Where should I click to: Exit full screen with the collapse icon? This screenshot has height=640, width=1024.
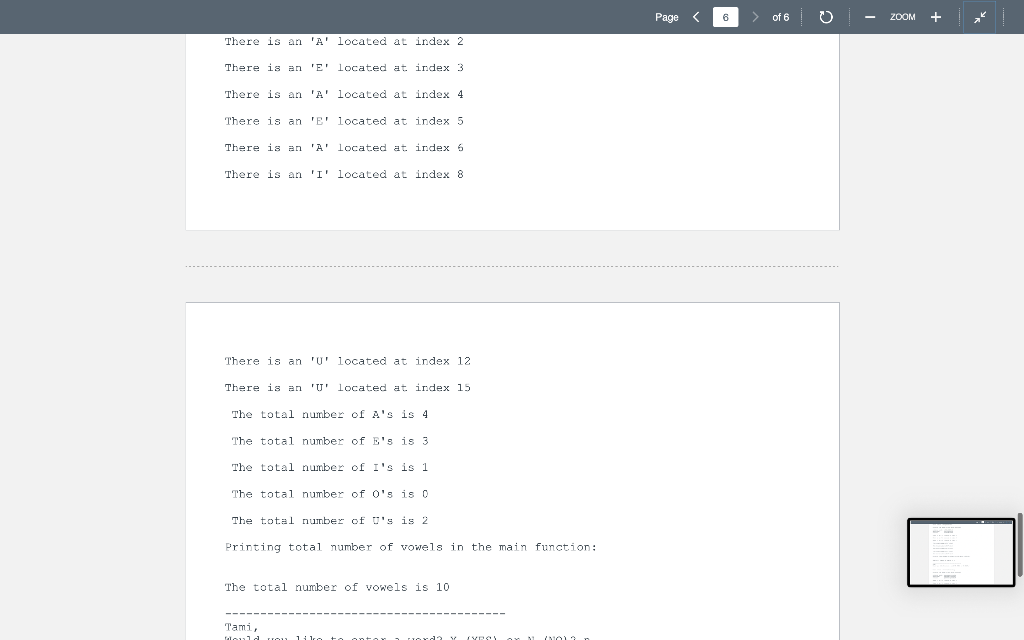point(980,17)
